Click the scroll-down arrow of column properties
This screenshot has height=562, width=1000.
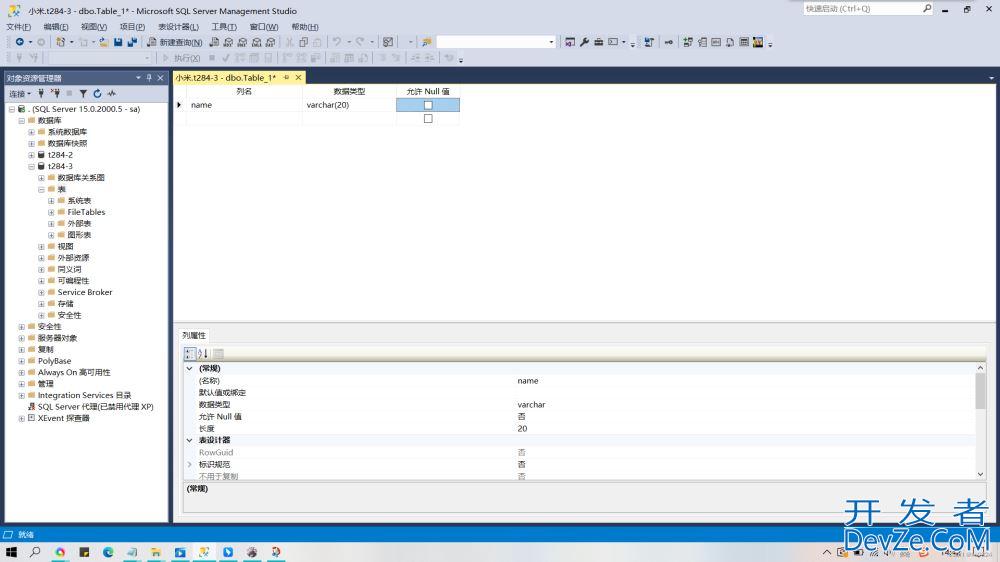[980, 475]
